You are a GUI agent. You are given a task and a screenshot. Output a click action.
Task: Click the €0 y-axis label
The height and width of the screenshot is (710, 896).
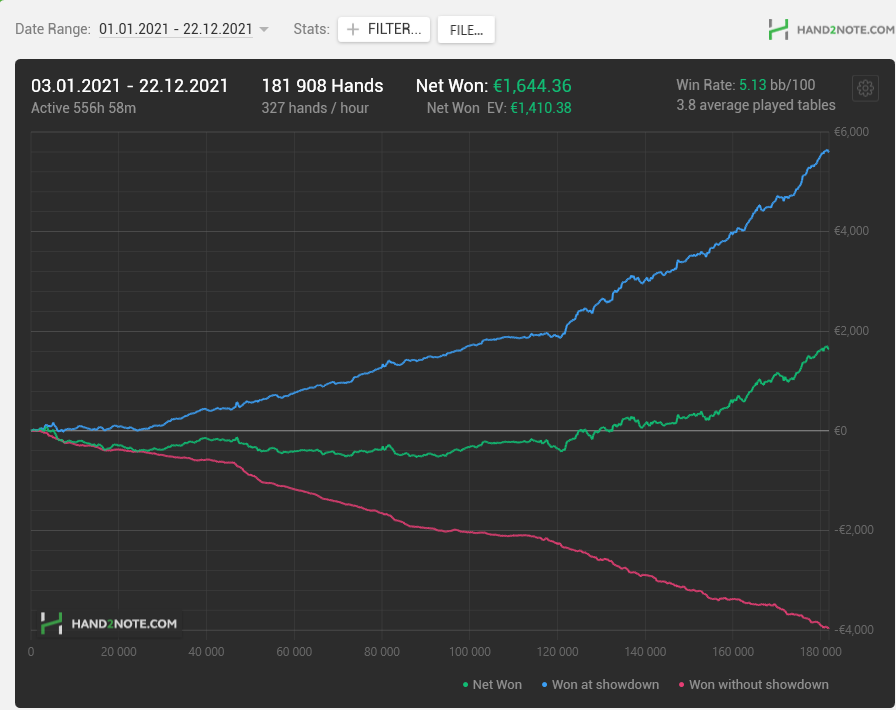pos(841,431)
